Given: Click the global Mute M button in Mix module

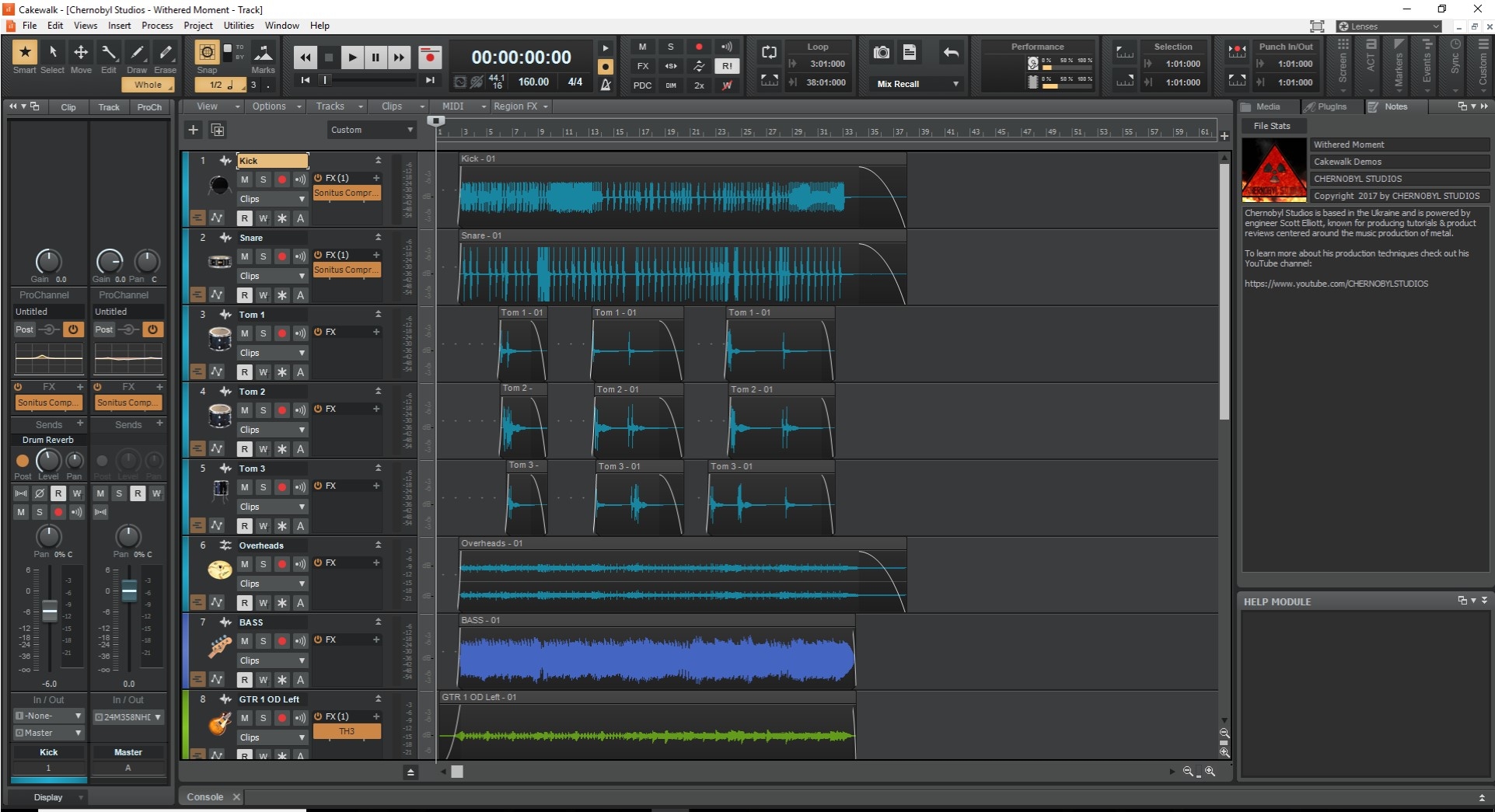Looking at the screenshot, I should click(642, 47).
